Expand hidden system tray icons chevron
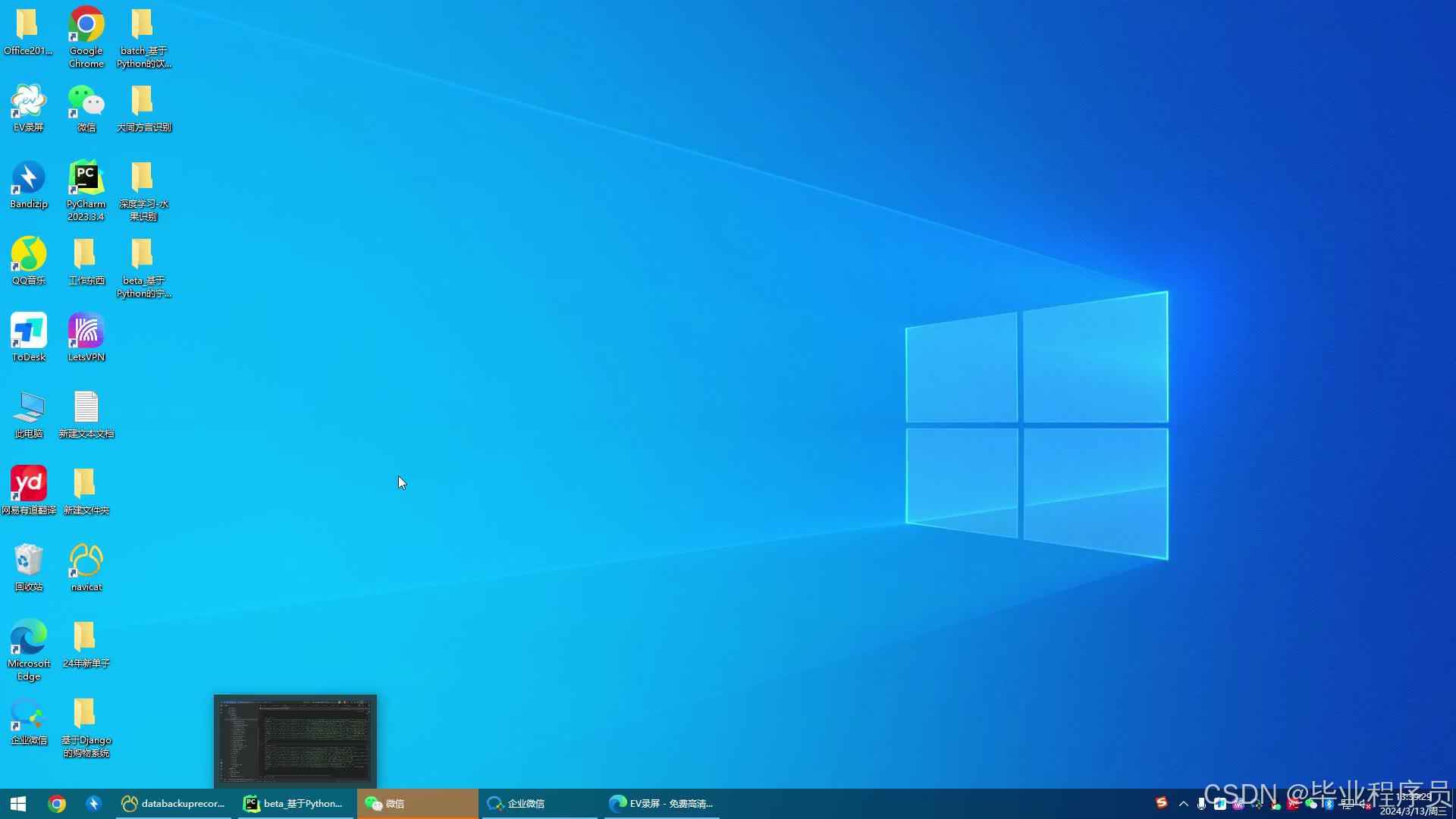The height and width of the screenshot is (819, 1456). (x=1184, y=804)
